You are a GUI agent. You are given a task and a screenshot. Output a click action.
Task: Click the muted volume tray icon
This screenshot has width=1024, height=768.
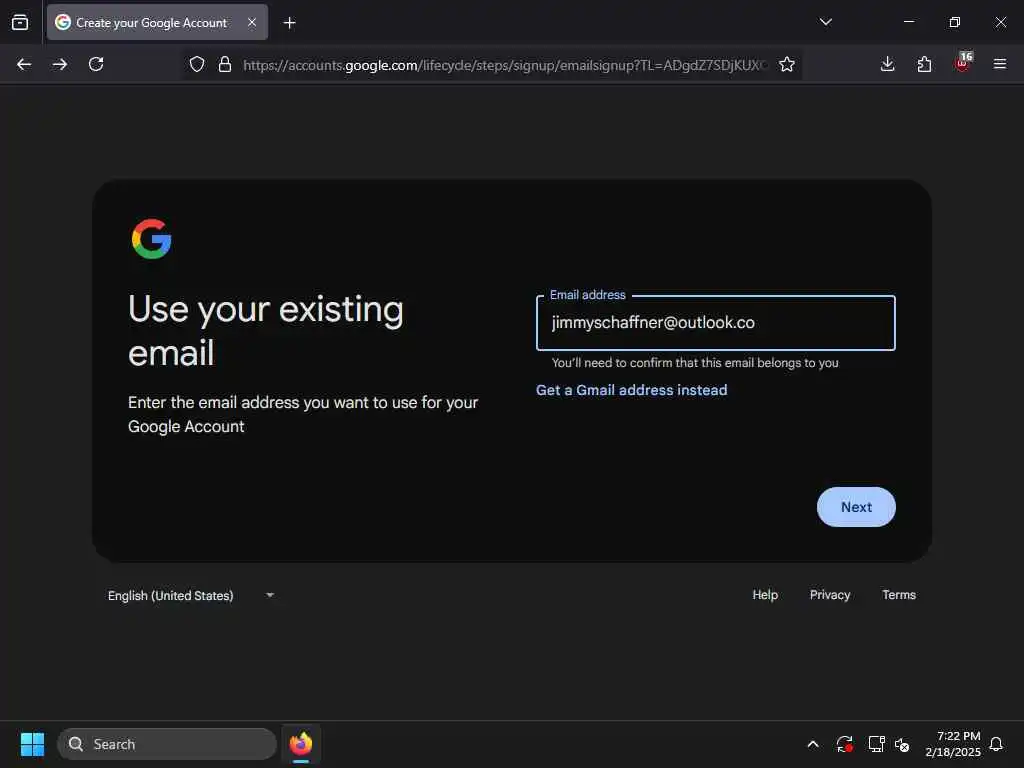(x=902, y=744)
